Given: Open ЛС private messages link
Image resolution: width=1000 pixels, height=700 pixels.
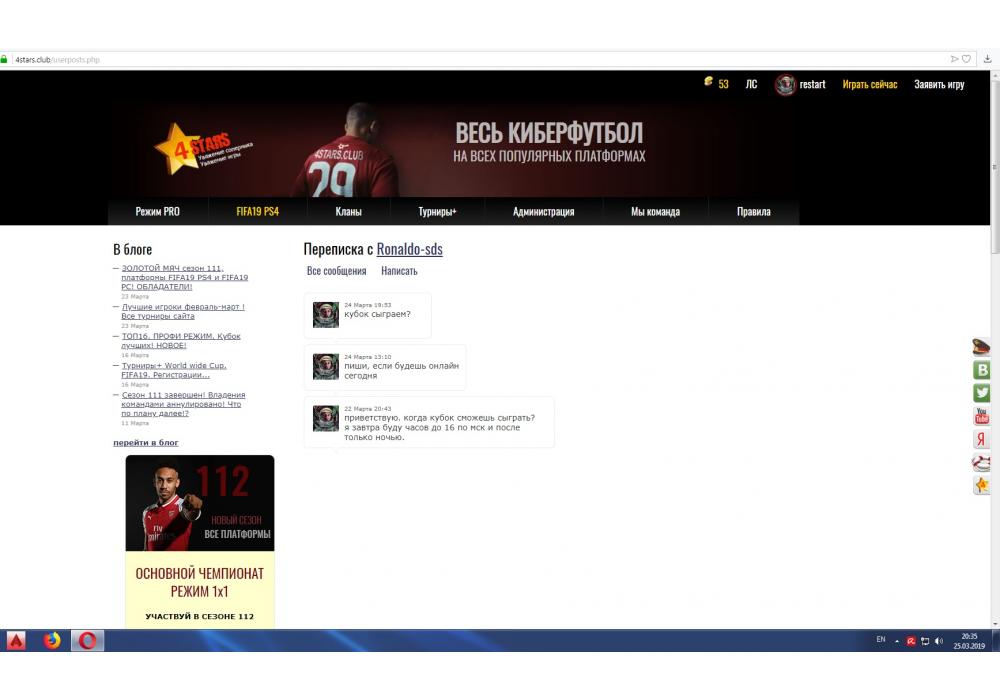Looking at the screenshot, I should 751,84.
